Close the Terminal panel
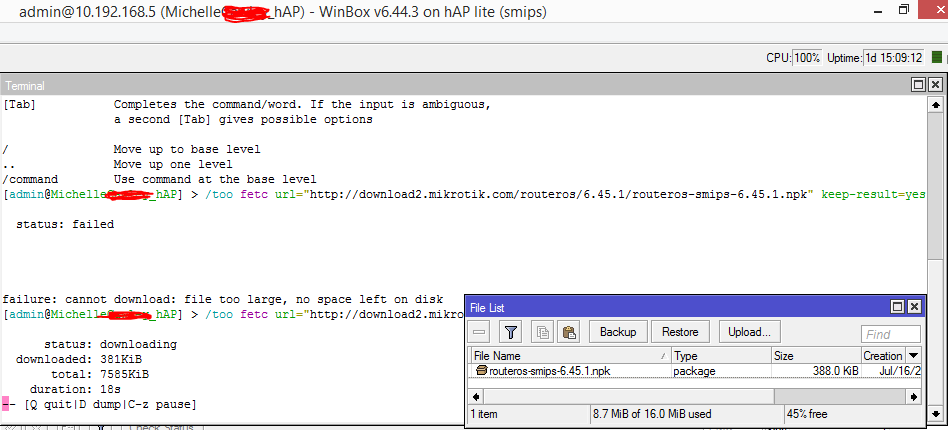 pos(935,85)
